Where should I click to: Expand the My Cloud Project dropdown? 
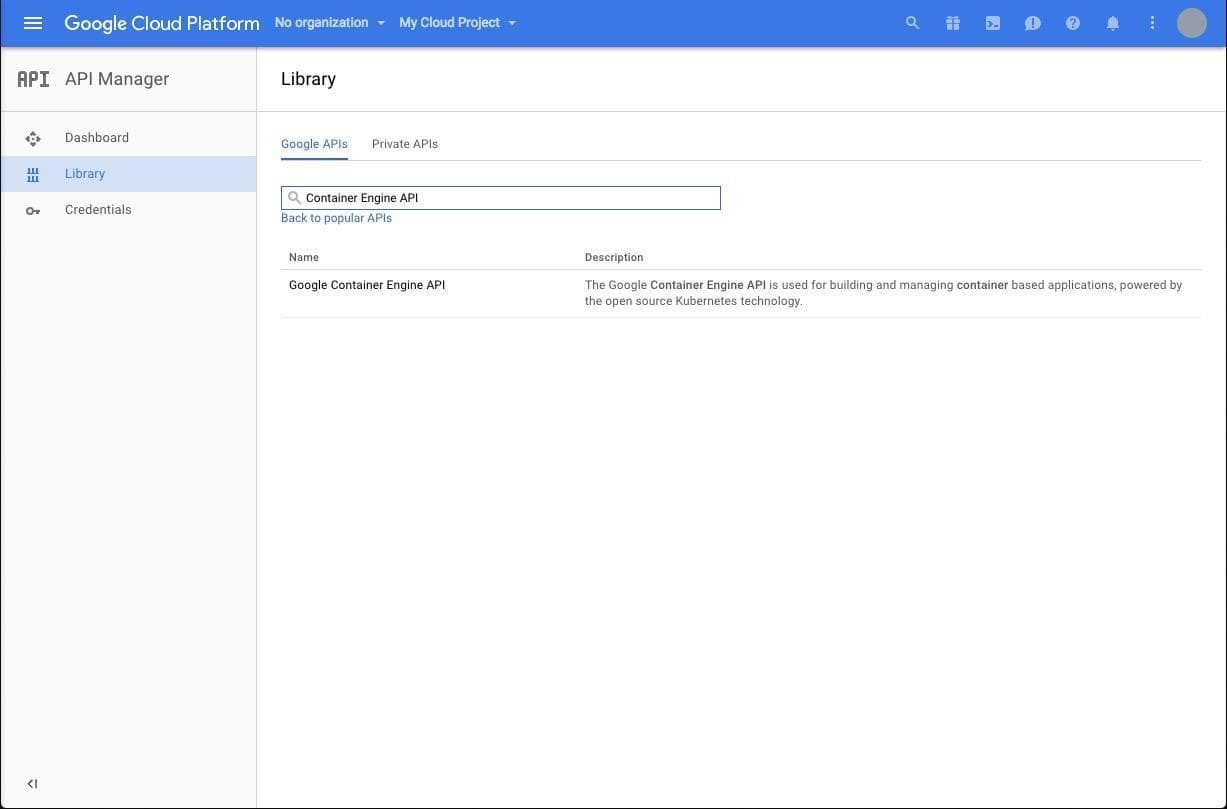pos(457,23)
